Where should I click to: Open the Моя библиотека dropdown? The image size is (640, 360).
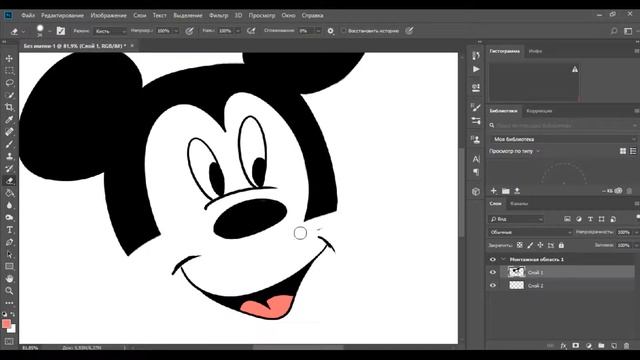(x=563, y=139)
